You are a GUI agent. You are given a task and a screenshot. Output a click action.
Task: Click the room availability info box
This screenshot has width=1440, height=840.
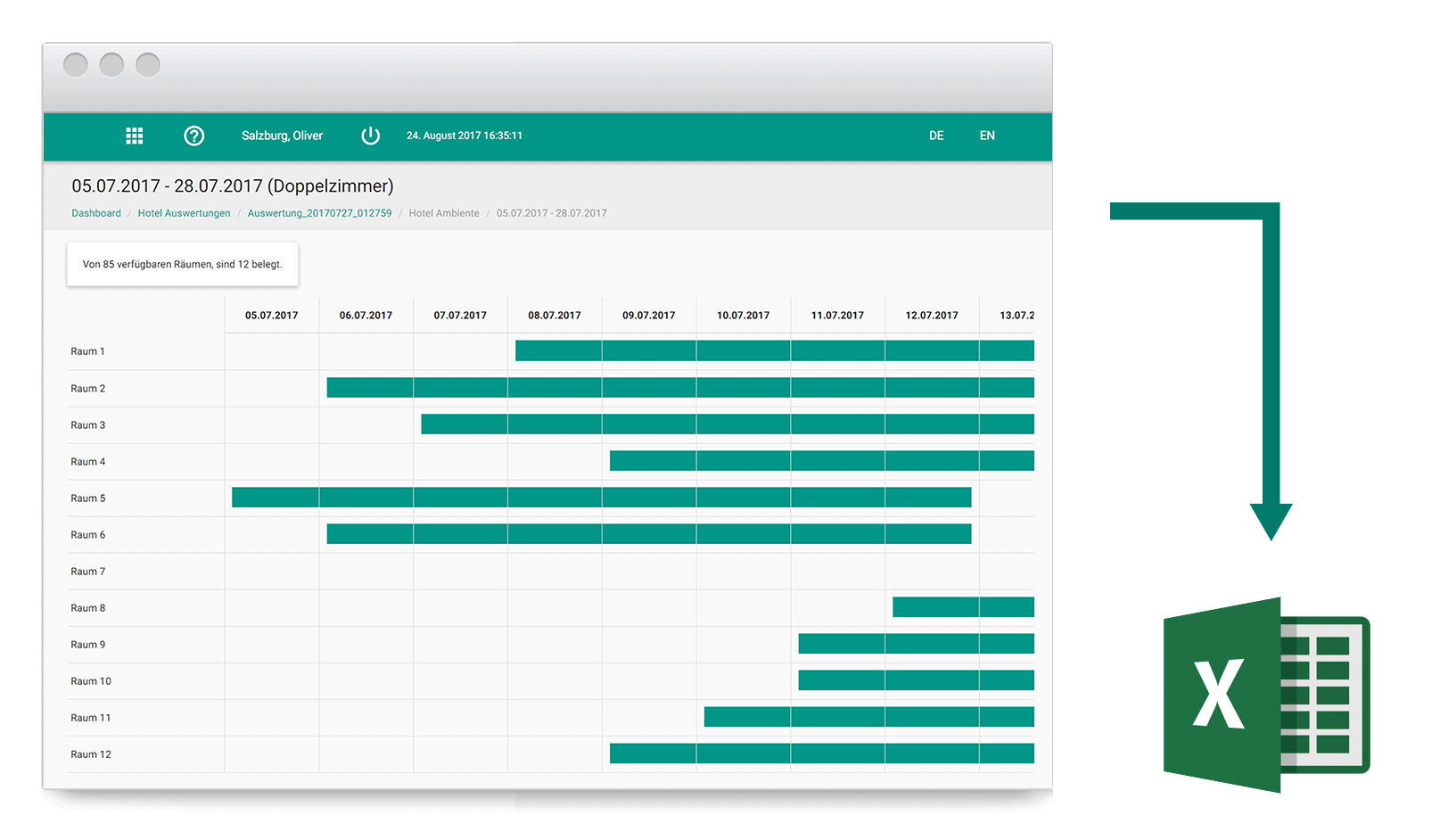pos(182,265)
